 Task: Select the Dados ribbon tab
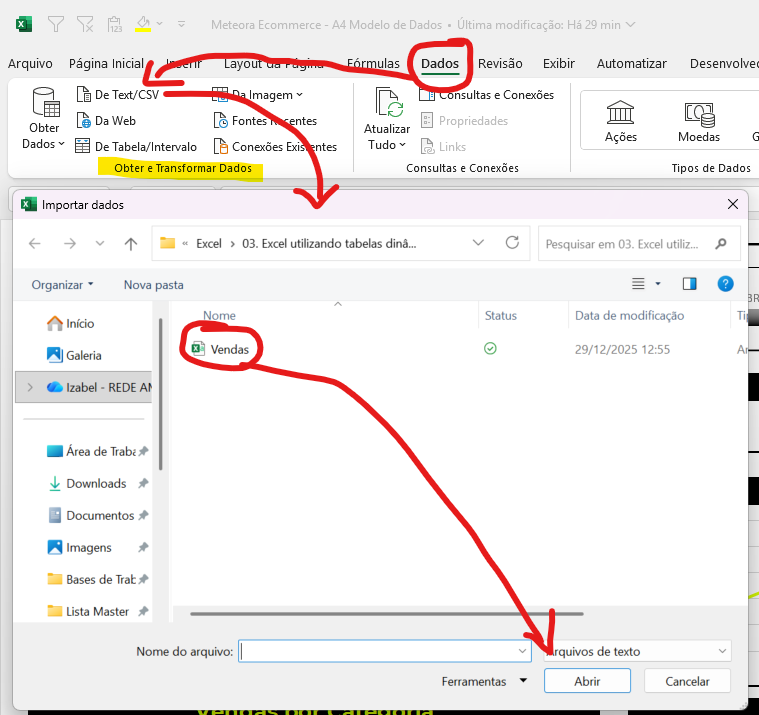pos(440,63)
